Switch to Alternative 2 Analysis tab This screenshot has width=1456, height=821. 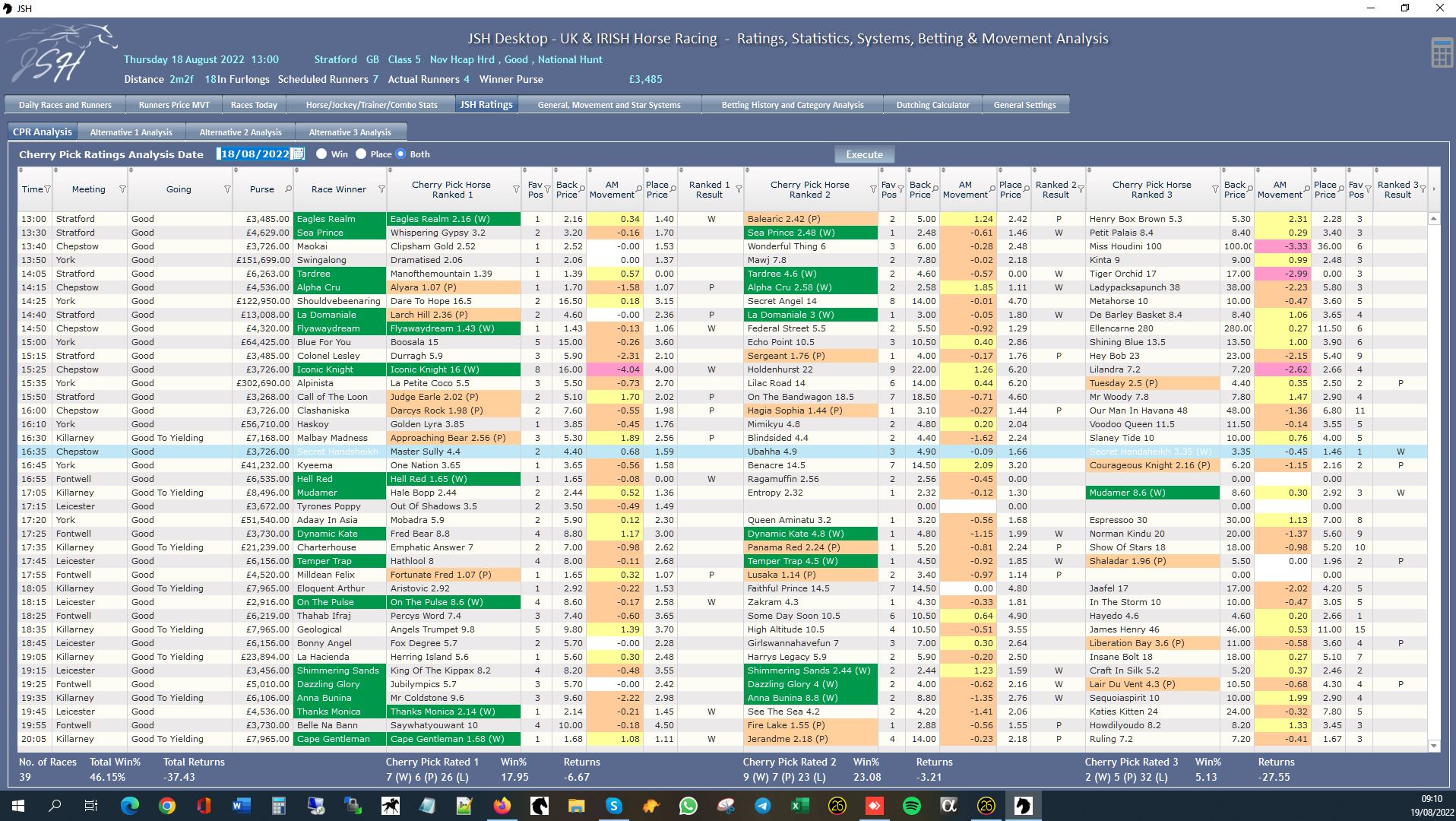click(x=240, y=132)
